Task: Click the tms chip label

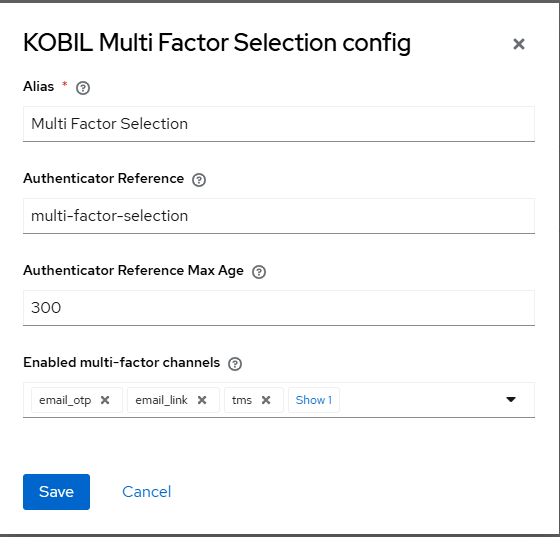Action: point(242,400)
